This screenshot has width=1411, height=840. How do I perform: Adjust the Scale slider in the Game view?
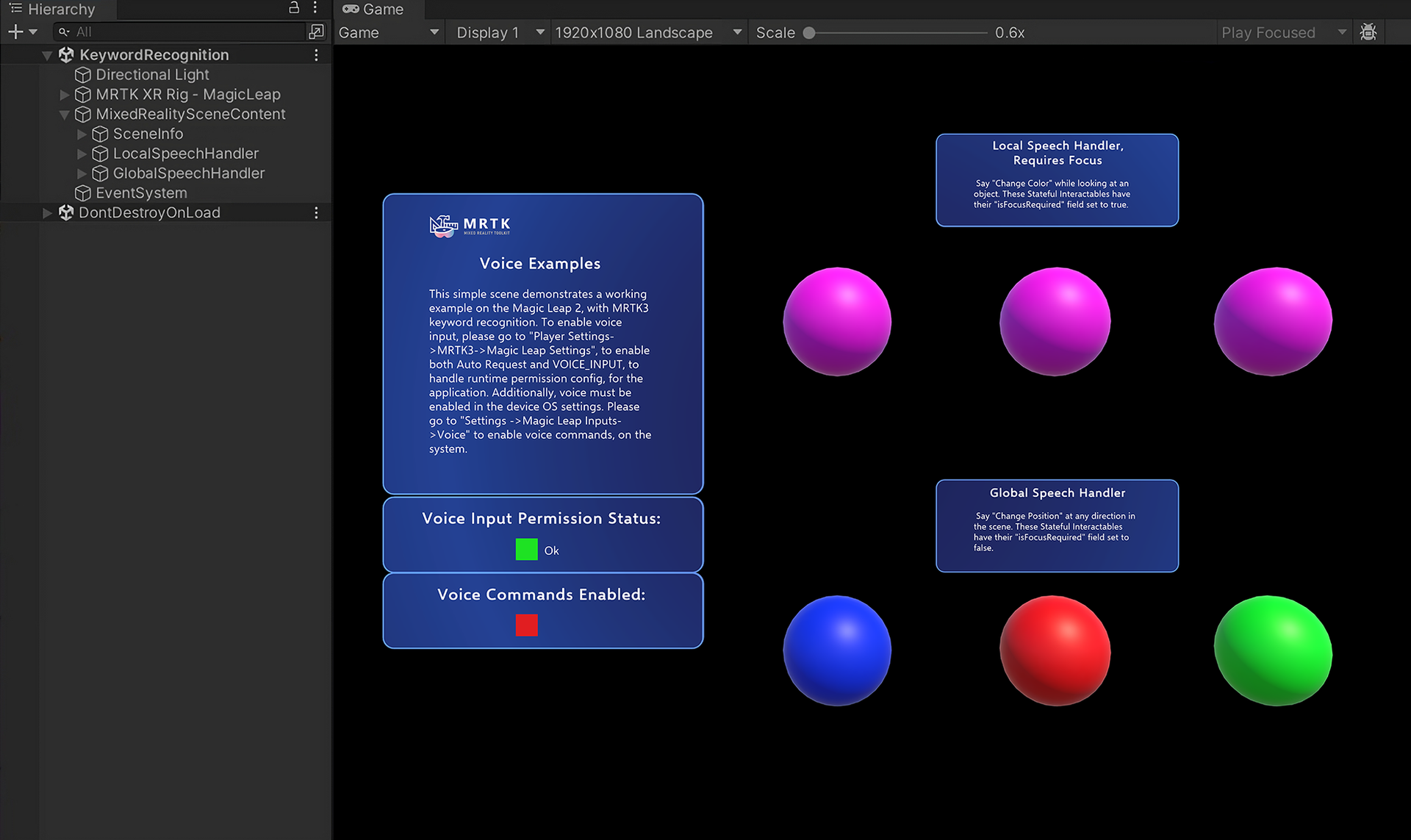tap(809, 32)
